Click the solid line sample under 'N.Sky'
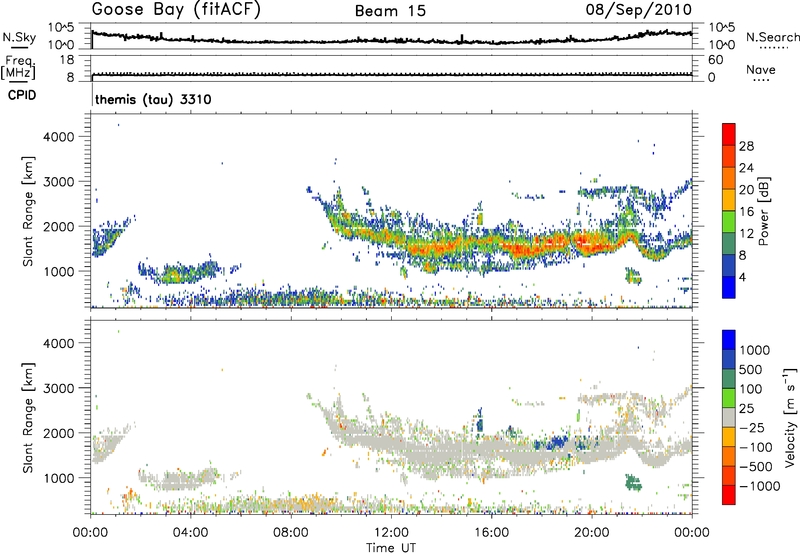 coord(19,47)
